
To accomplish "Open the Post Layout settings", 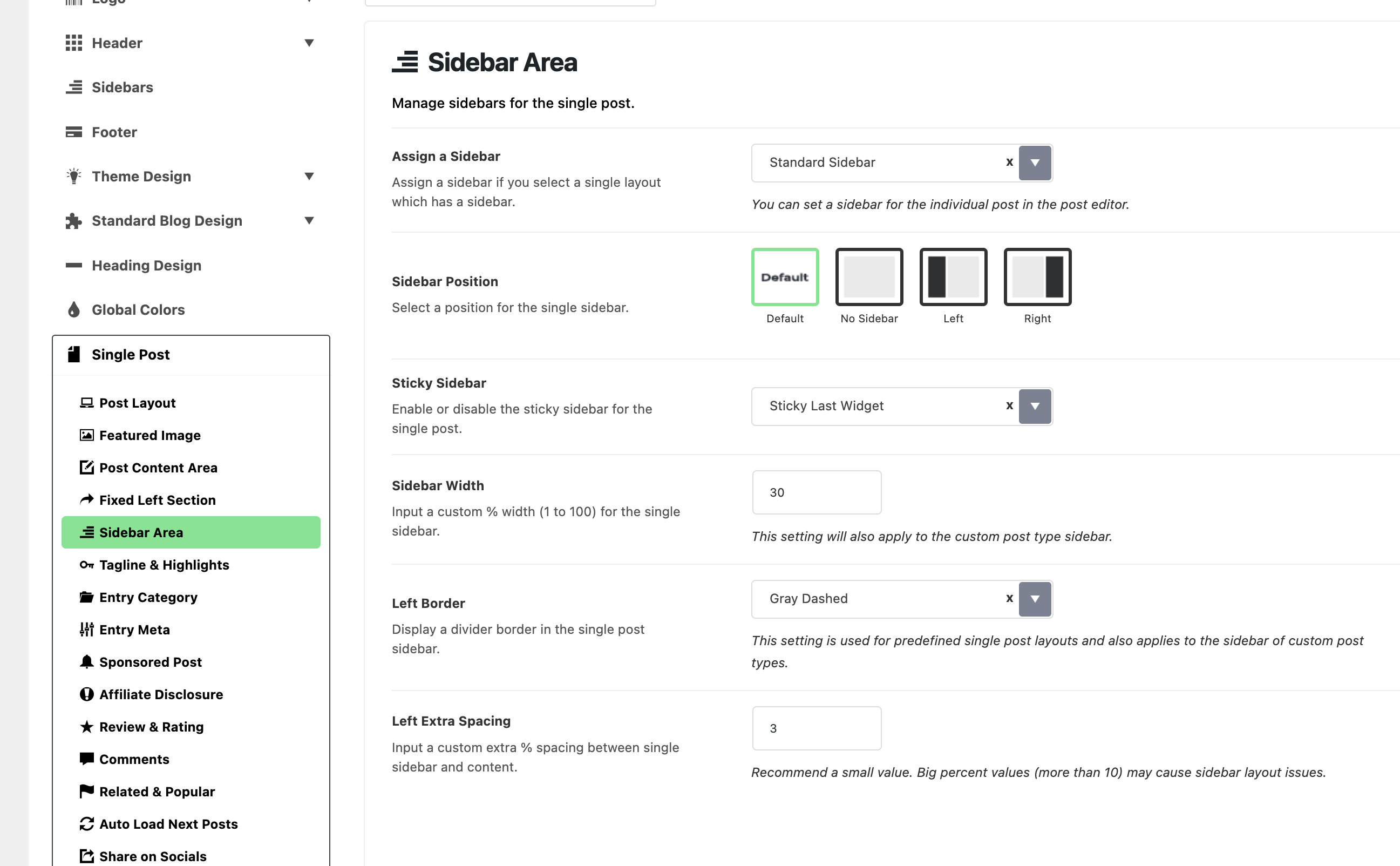I will click(138, 403).
